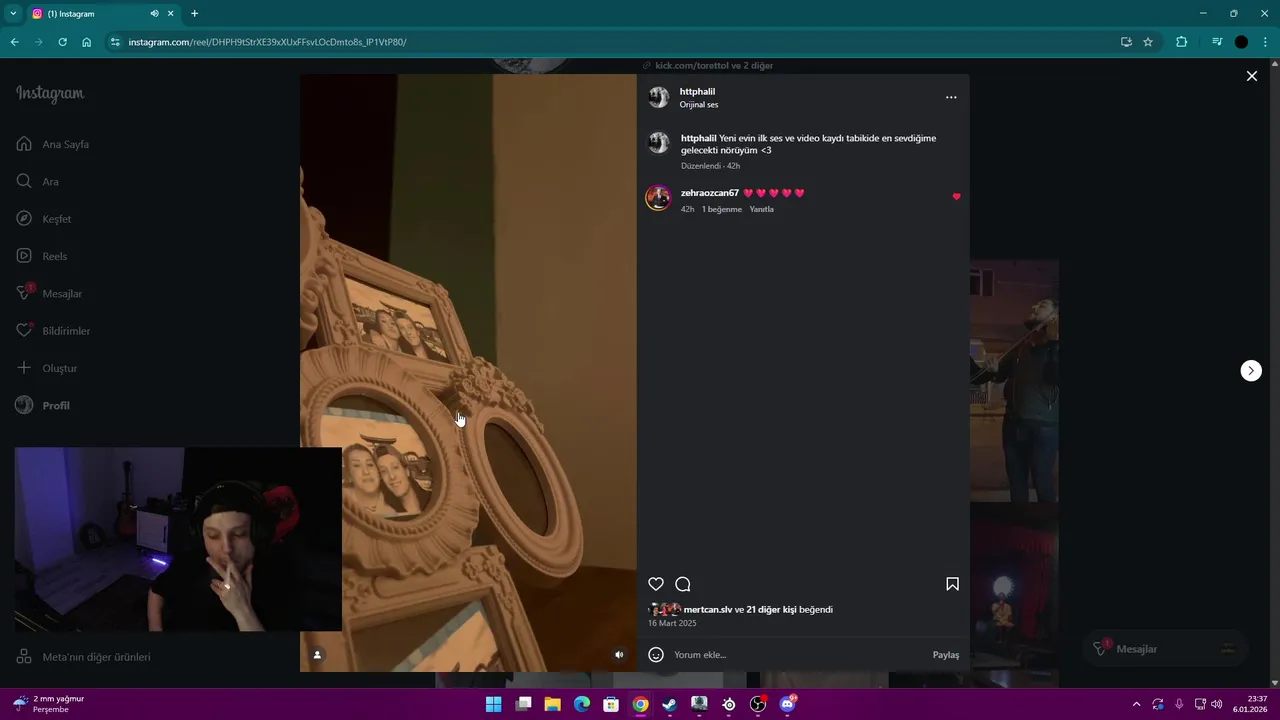Open Chrome three-dot menu
This screenshot has width=1280, height=720.
coord(1266,42)
